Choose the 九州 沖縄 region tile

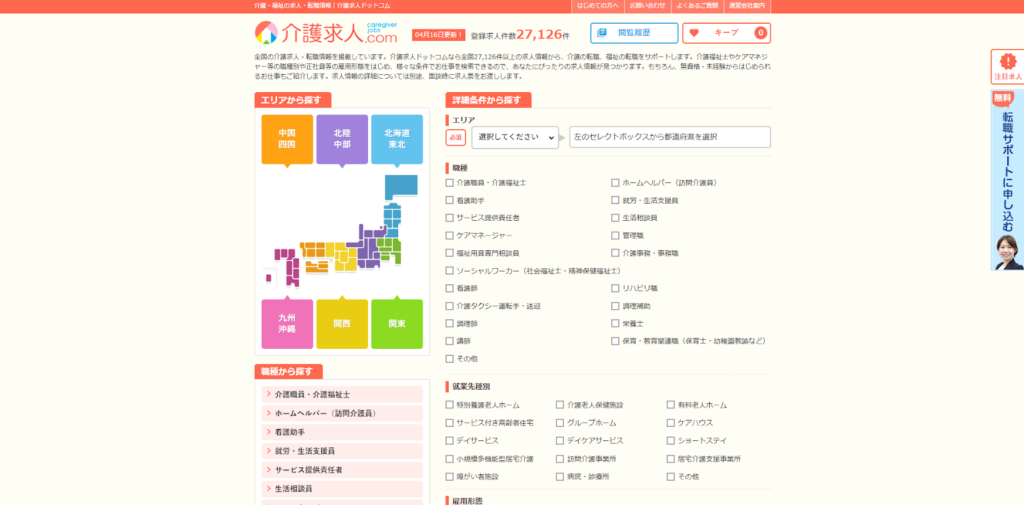coord(287,323)
